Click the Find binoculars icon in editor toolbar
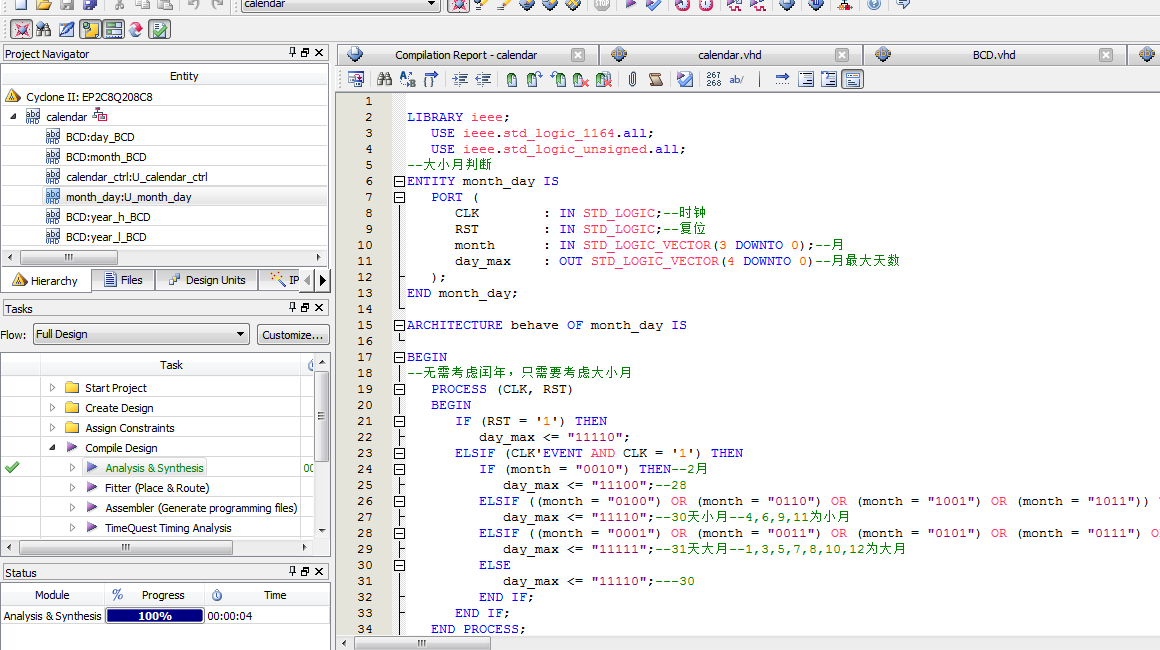The image size is (1160, 650). click(x=384, y=79)
